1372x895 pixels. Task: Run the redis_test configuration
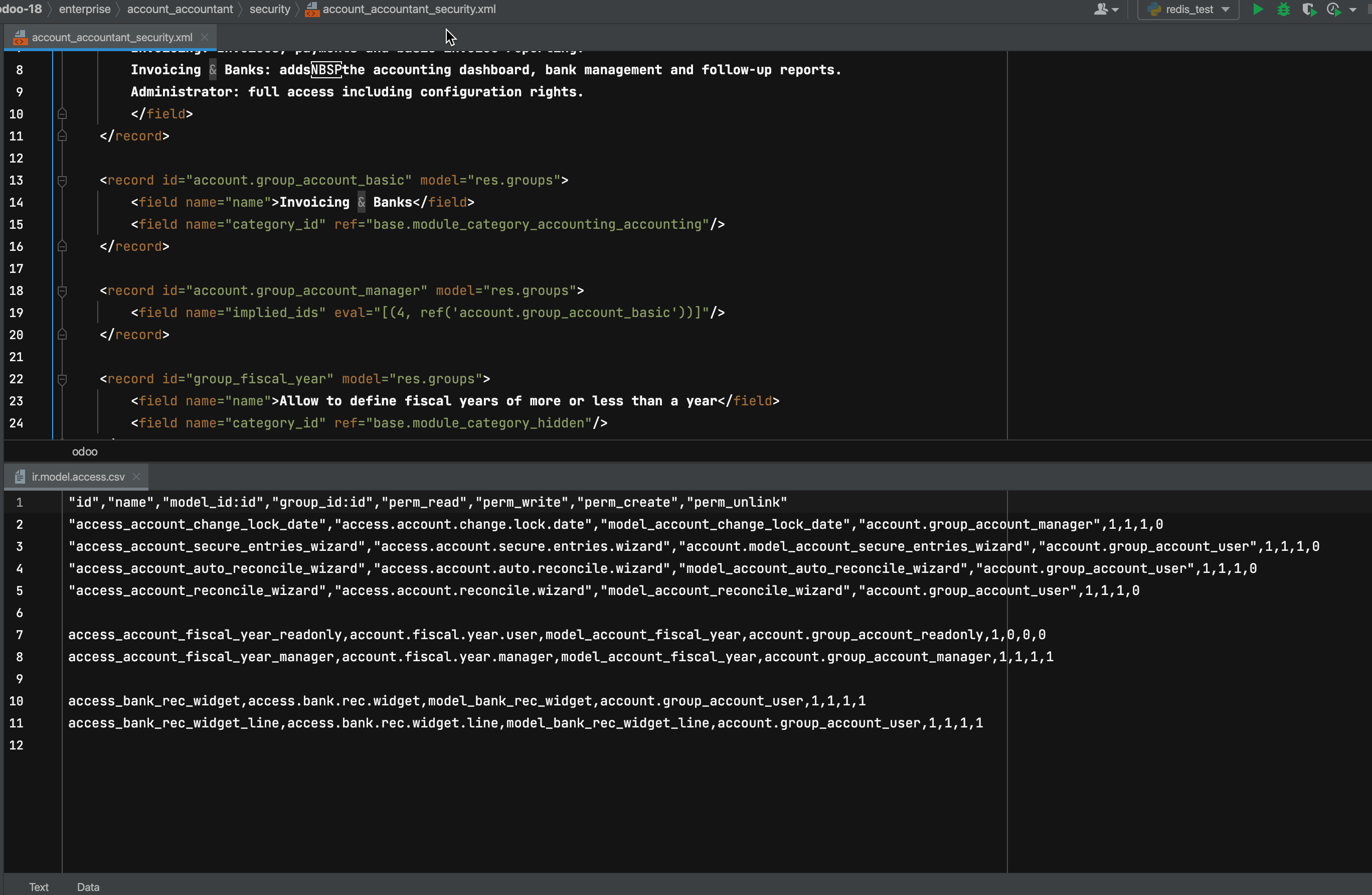point(1258,9)
